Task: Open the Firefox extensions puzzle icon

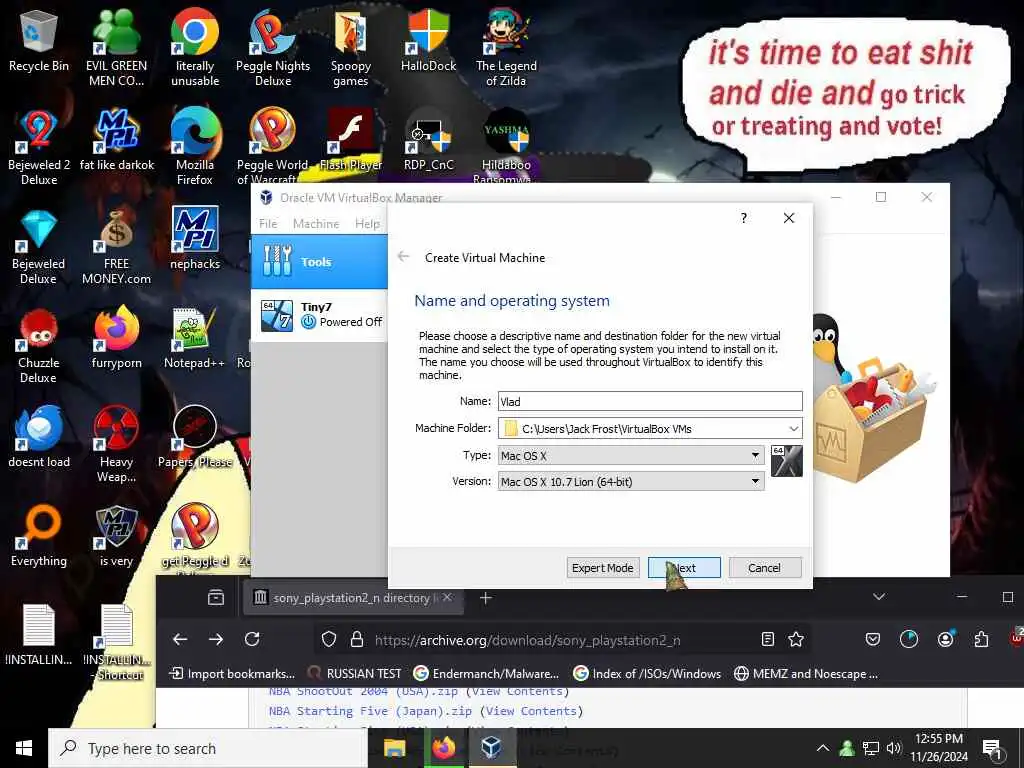Action: pos(981,639)
